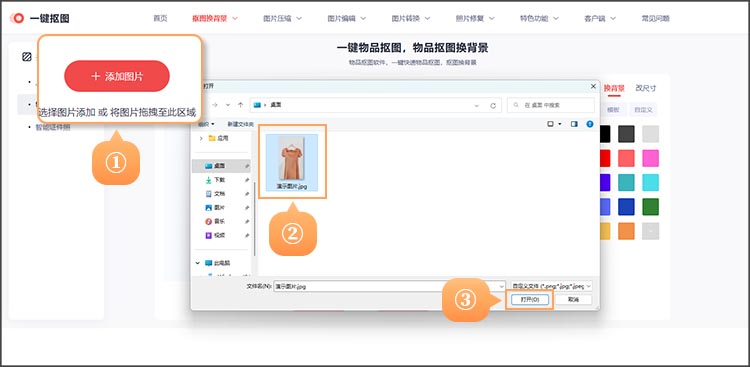Collapse the 此电脑 tree node
Image resolution: width=750 pixels, height=367 pixels.
pos(198,263)
